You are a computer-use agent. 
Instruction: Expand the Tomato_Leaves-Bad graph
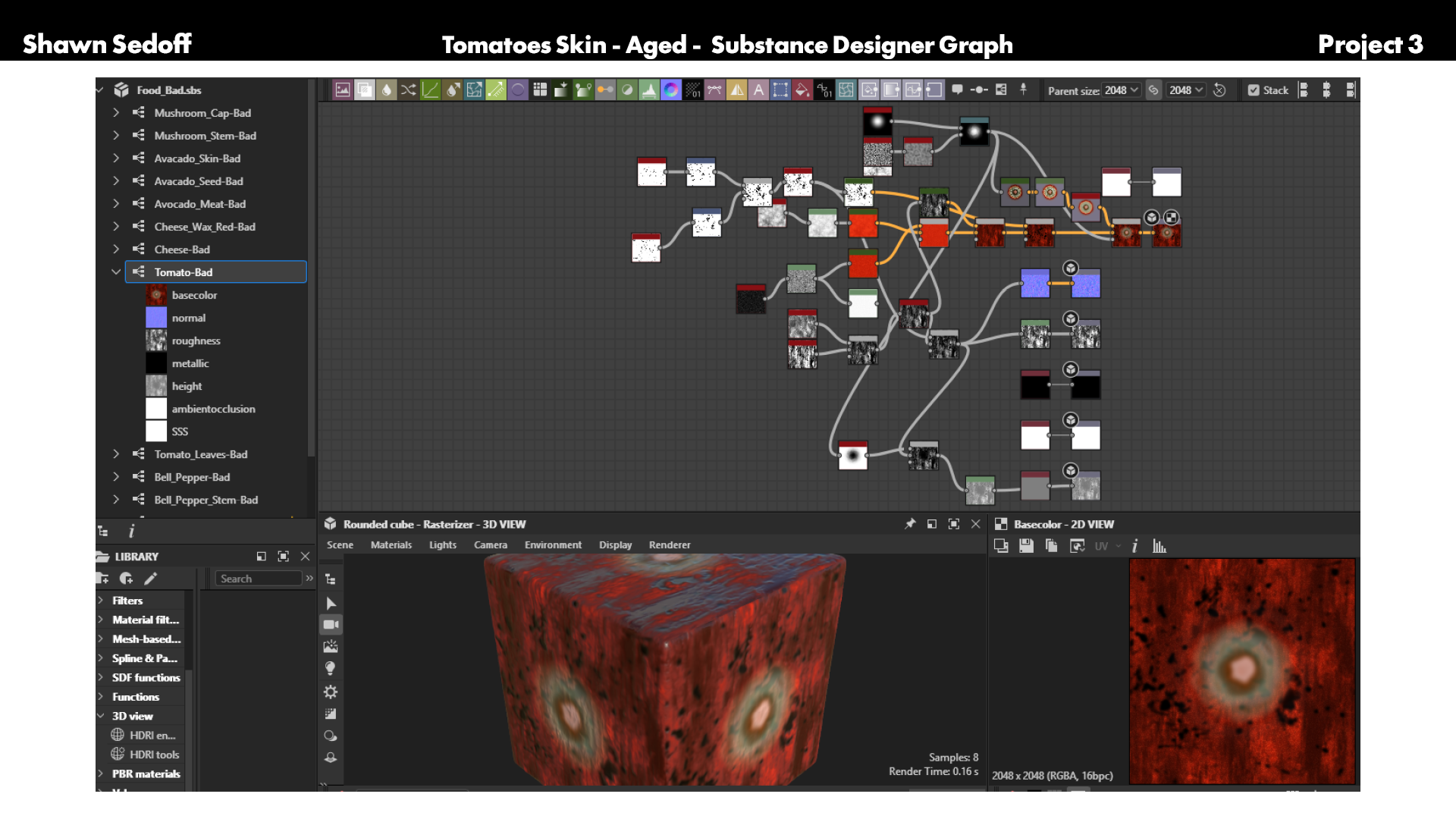pyautogui.click(x=116, y=453)
